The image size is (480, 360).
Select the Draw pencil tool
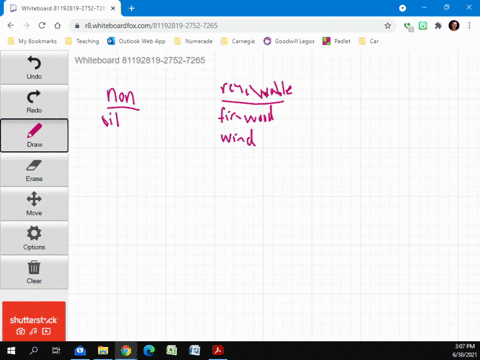tap(34, 136)
